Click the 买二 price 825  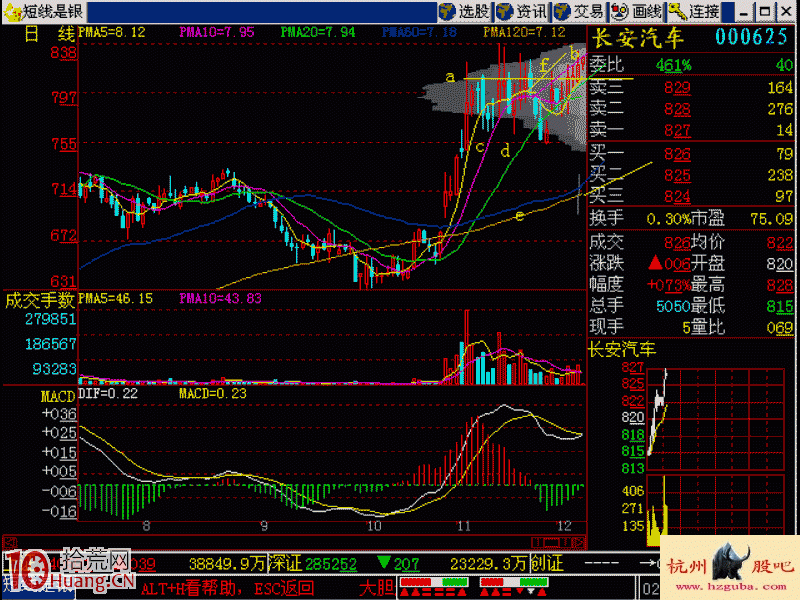click(677, 176)
